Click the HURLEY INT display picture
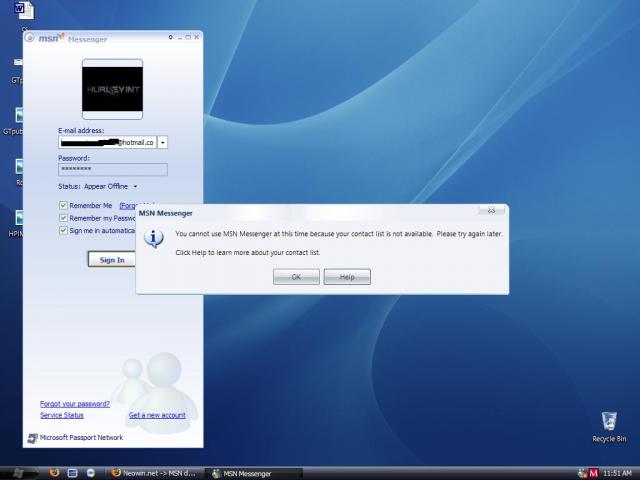The width and height of the screenshot is (640, 480). tap(112, 89)
